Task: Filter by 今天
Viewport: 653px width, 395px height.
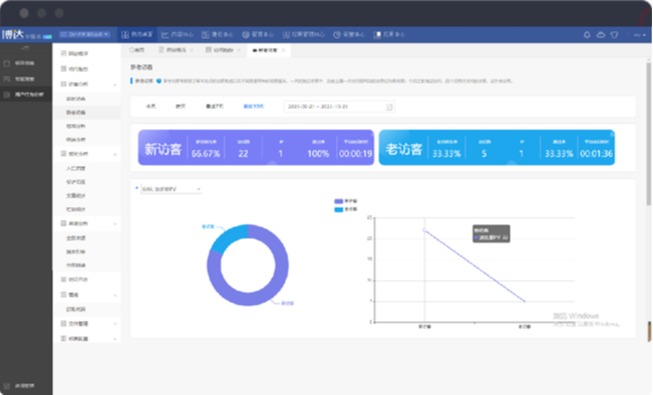Action: 151,106
